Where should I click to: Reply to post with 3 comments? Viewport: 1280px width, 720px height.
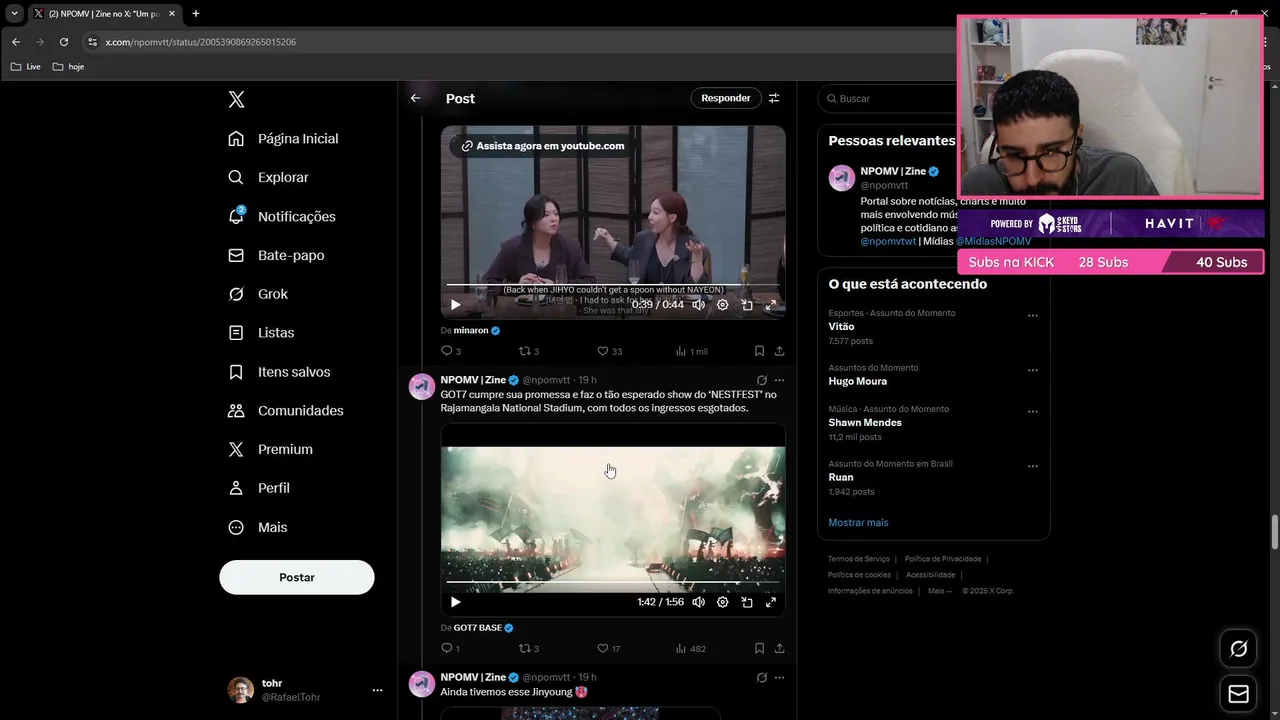point(451,351)
